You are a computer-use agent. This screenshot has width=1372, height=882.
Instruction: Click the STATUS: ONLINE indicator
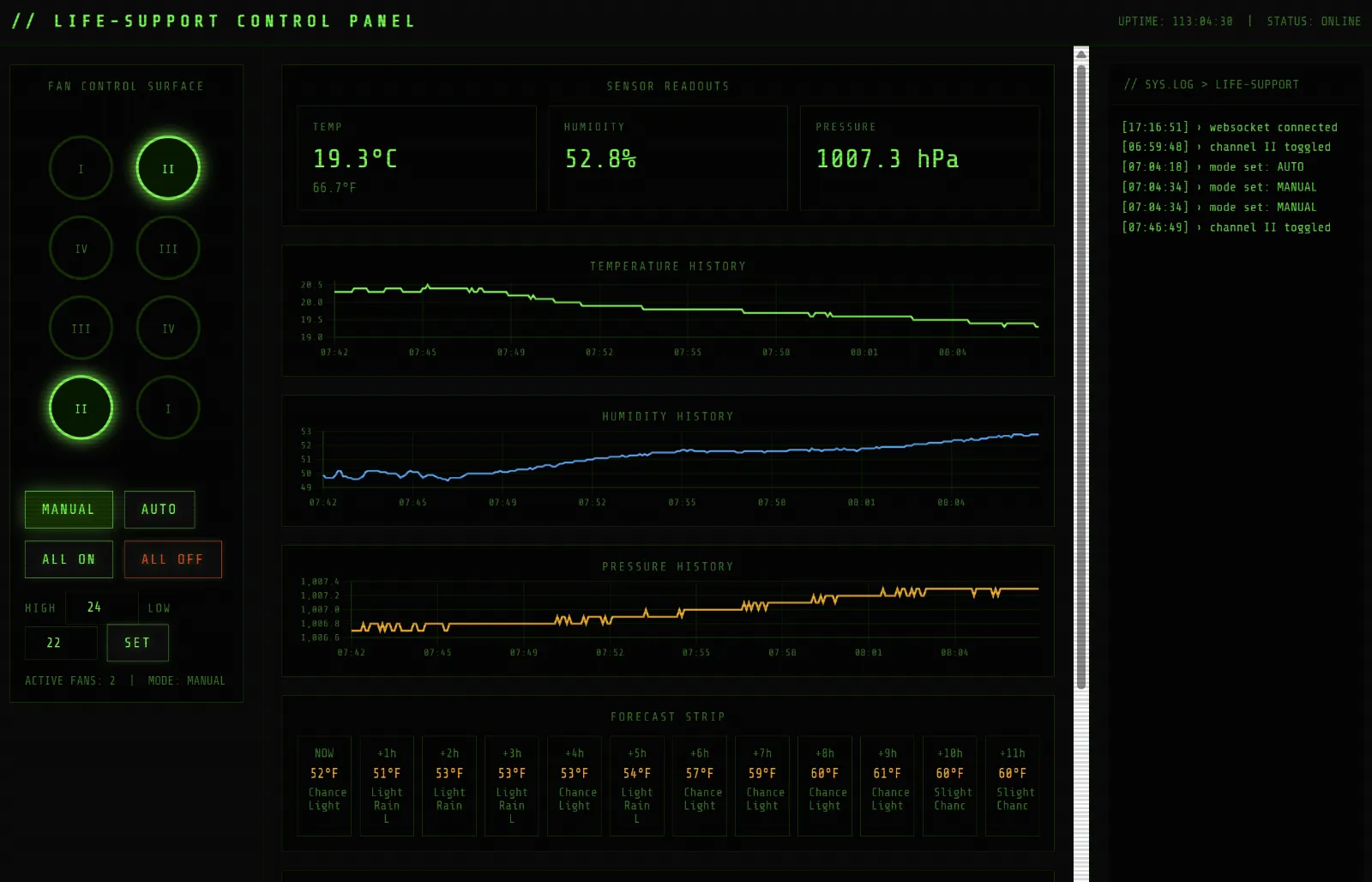[1314, 21]
